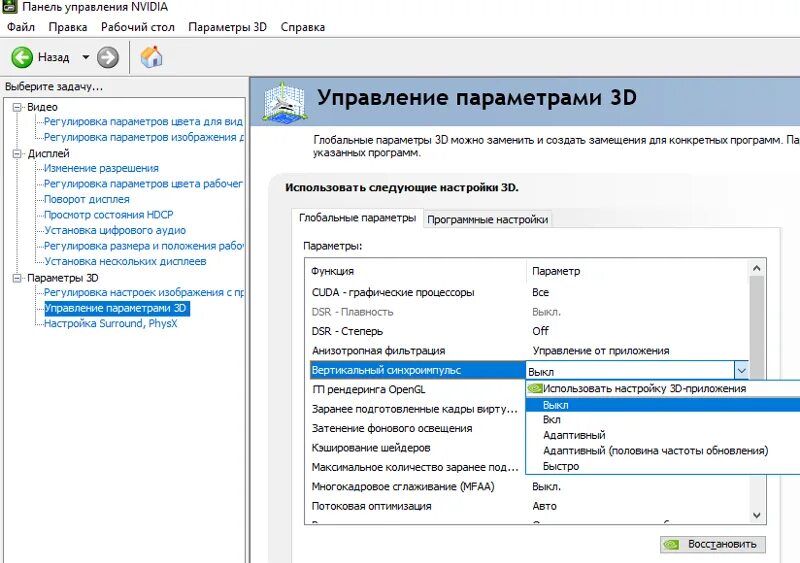Open Регулировка параметров цвета для видео
This screenshot has height=563, width=800.
143,121
